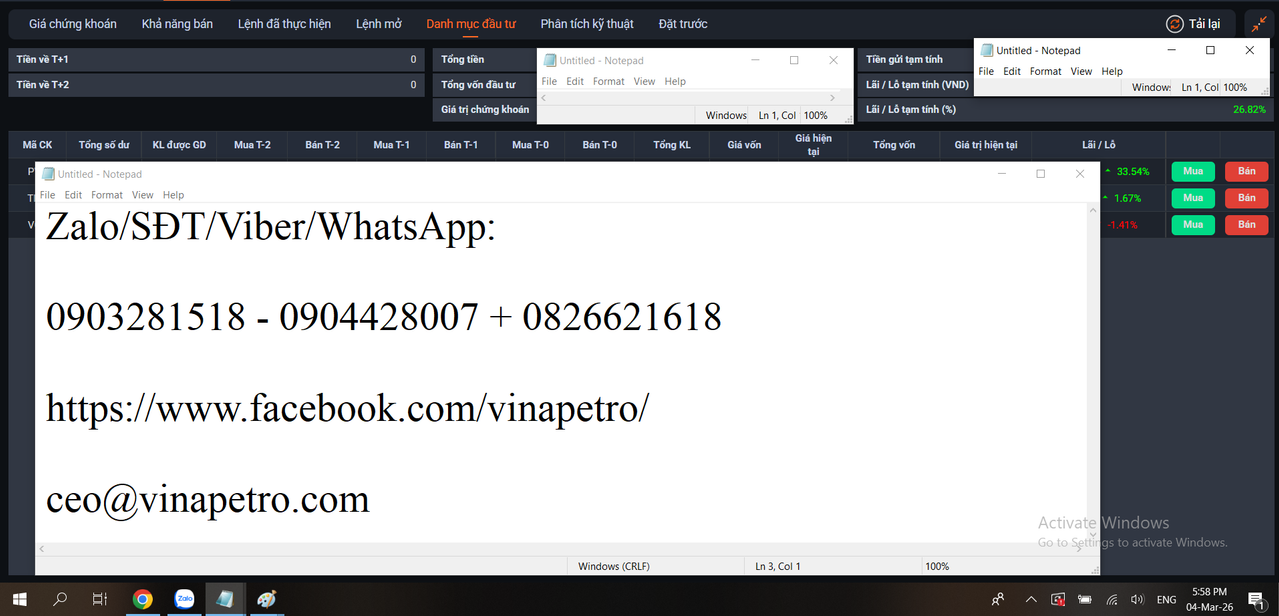
Task: Open Format menu in the center small Notepad
Action: (608, 81)
